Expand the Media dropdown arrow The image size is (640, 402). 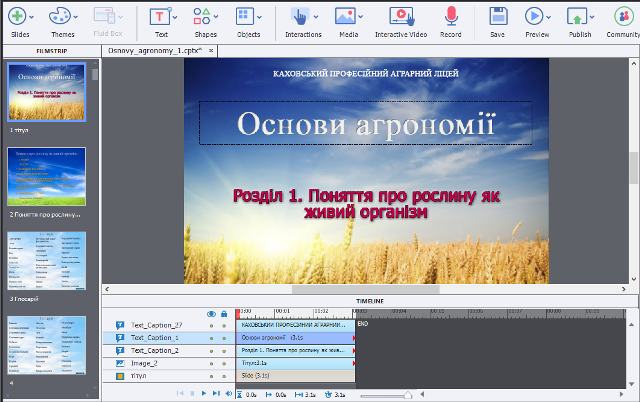[x=361, y=17]
